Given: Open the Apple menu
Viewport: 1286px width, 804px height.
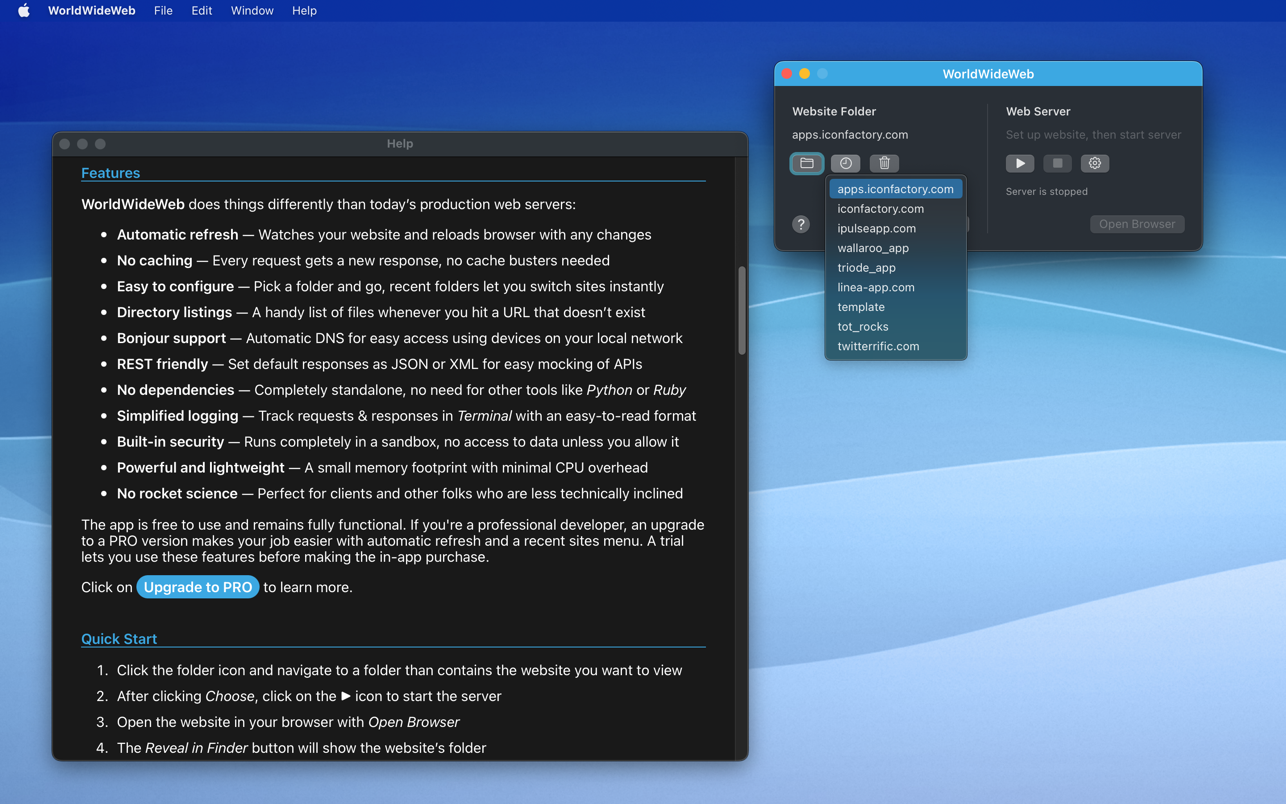Looking at the screenshot, I should 24,11.
